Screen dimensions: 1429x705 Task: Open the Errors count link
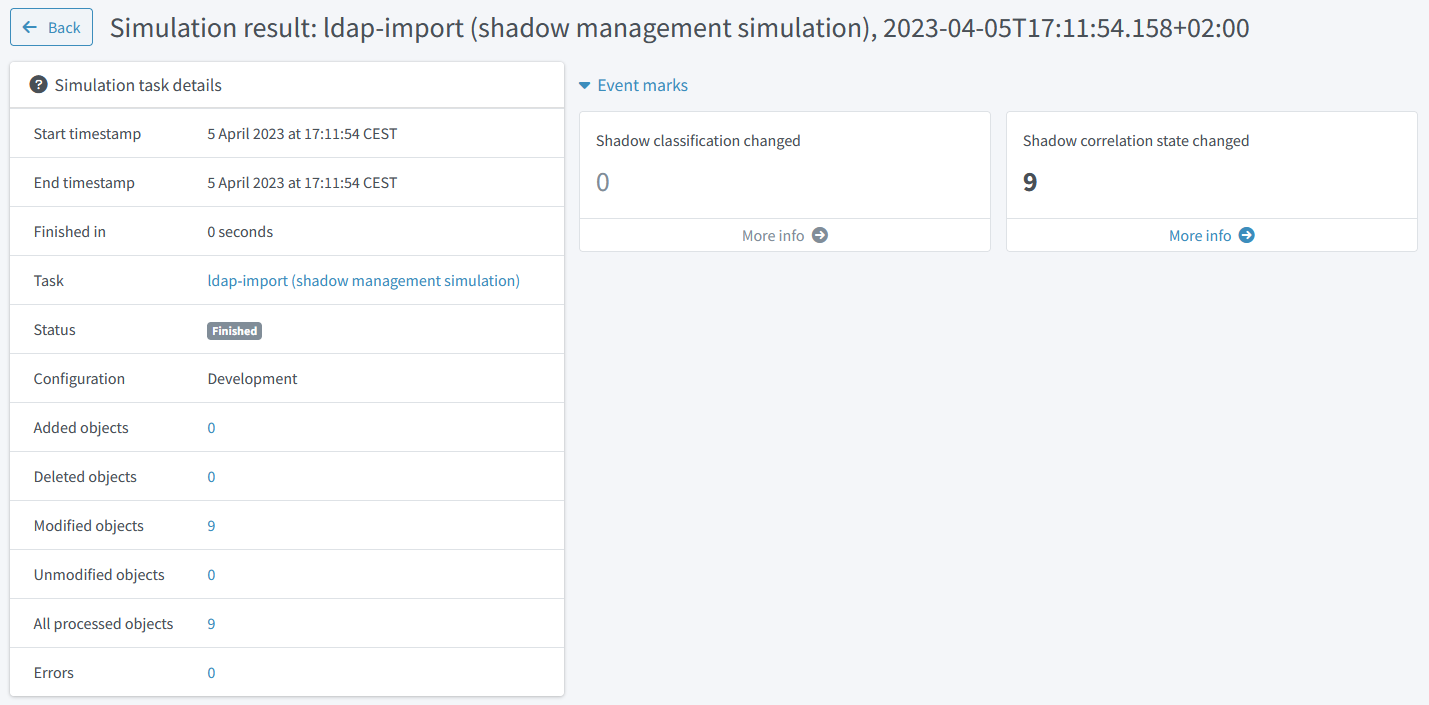coord(211,673)
